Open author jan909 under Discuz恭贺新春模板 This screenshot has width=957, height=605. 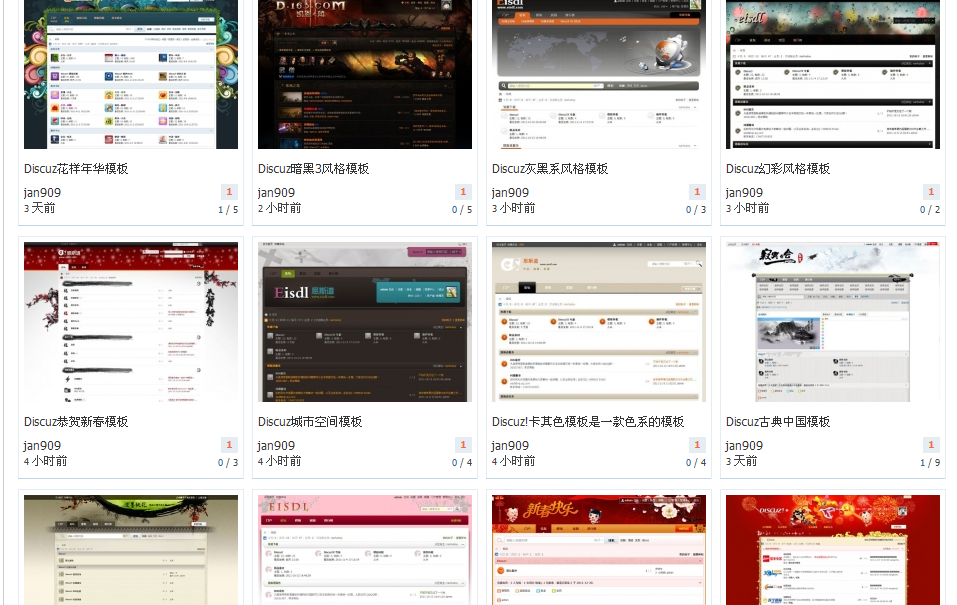(x=42, y=446)
